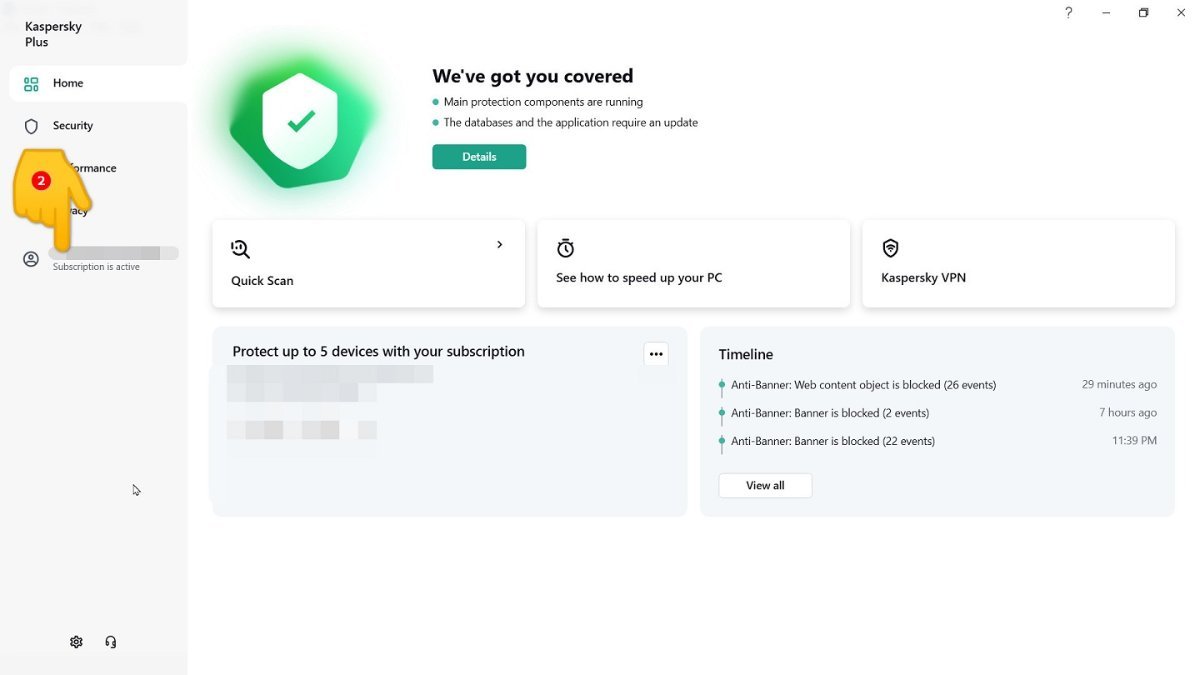Open the Security section

[x=73, y=126]
